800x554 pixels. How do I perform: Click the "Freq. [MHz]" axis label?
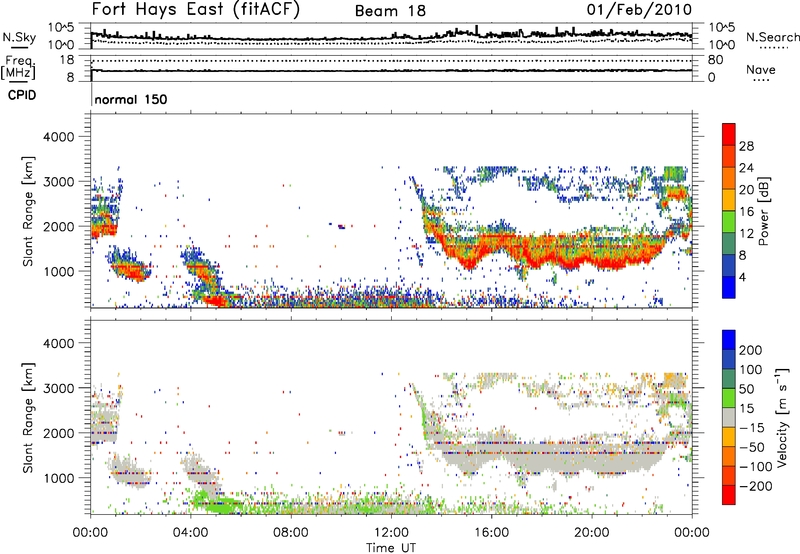point(18,69)
